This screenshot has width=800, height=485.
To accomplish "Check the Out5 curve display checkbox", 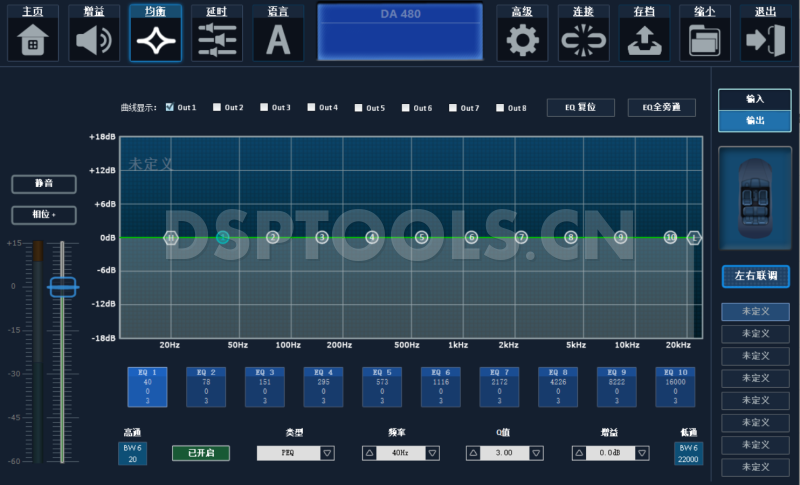I will pyautogui.click(x=358, y=108).
